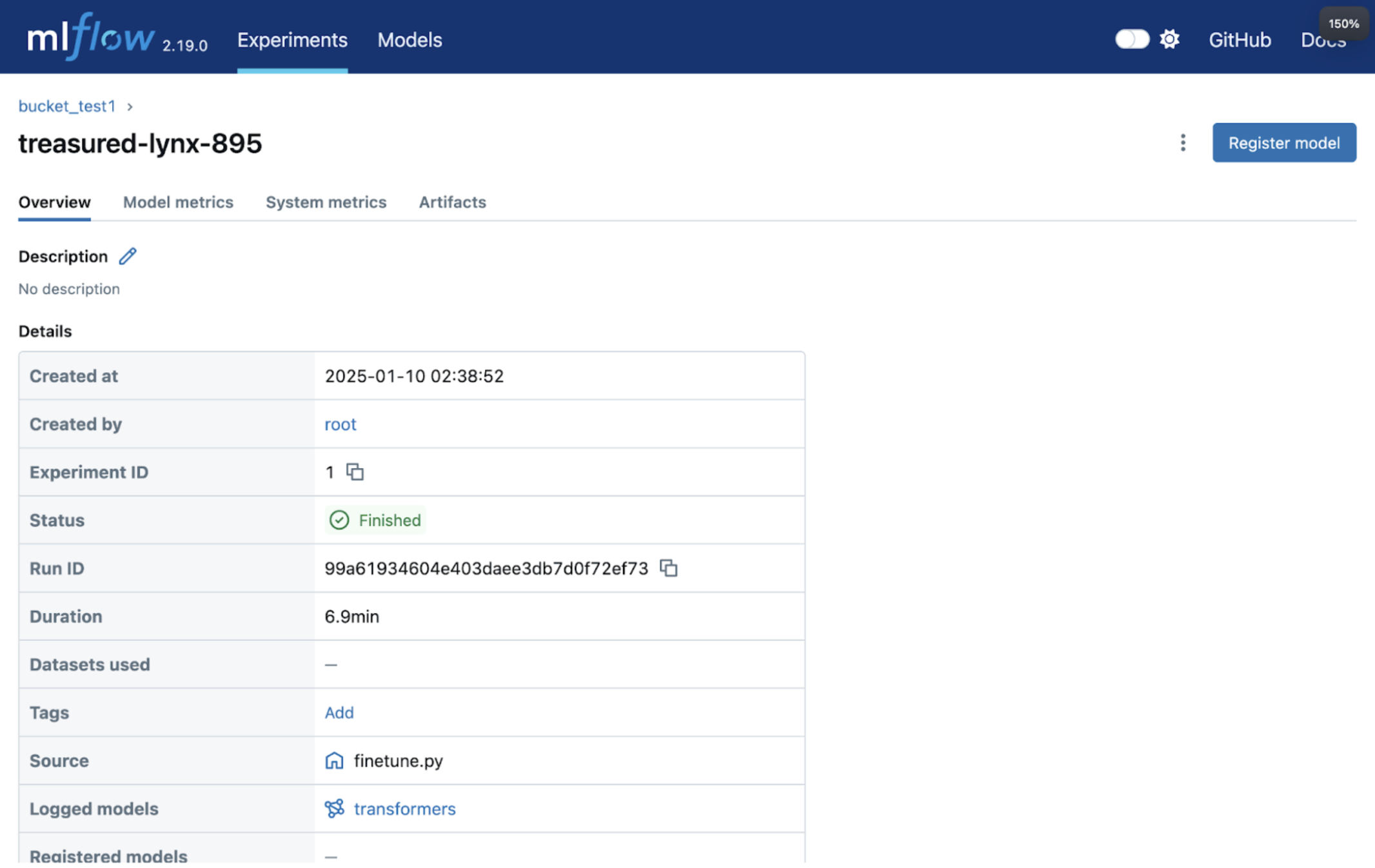
Task: Open the GitHub link
Action: 1240,40
